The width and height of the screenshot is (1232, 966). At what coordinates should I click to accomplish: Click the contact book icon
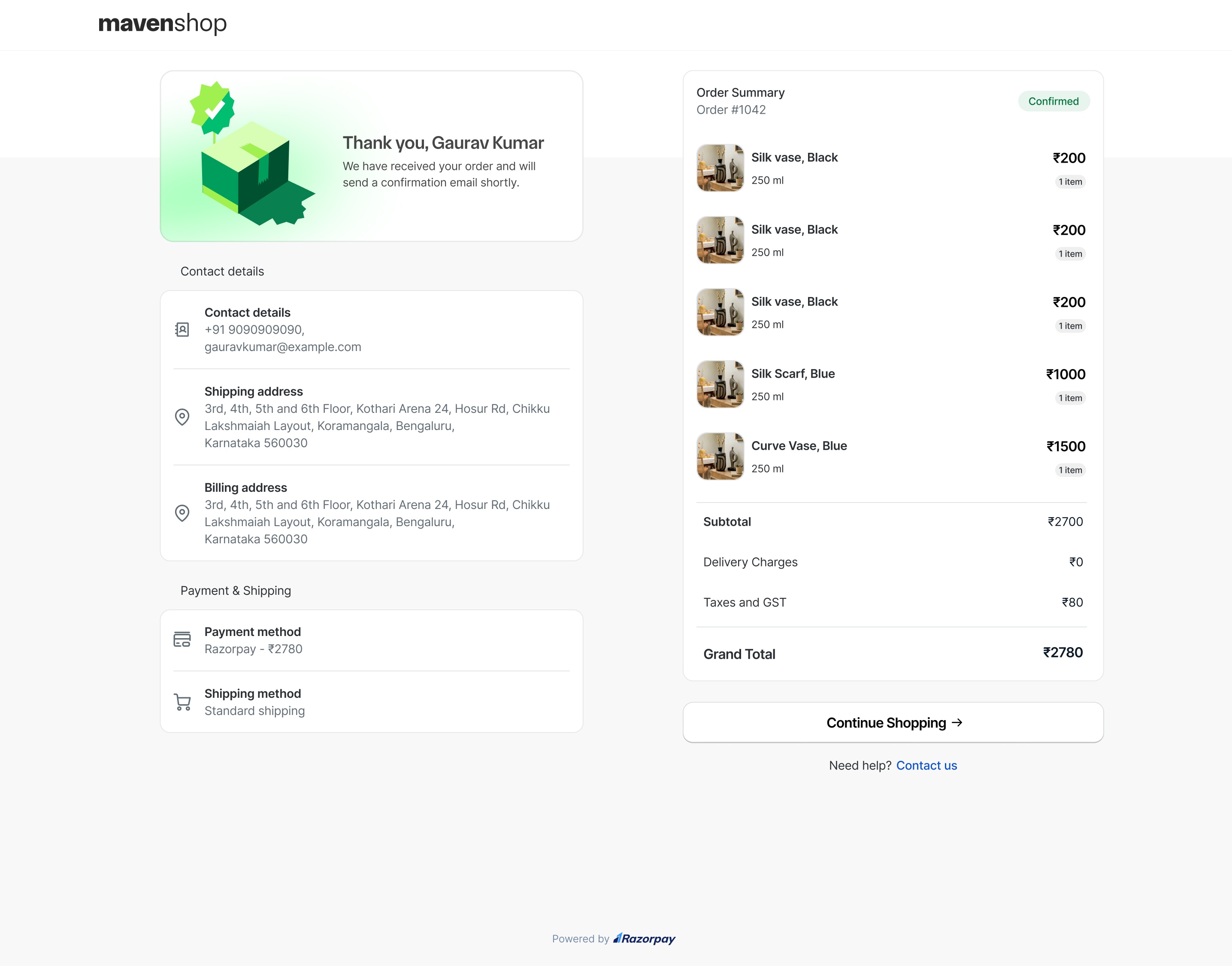[182, 330]
